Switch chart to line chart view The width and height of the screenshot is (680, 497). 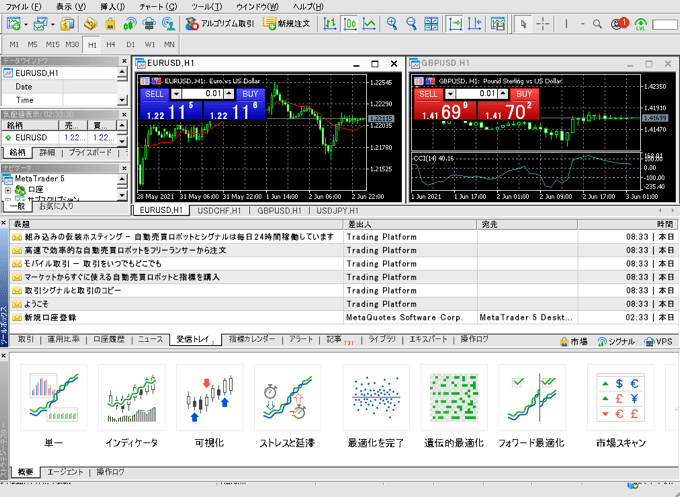point(369,24)
